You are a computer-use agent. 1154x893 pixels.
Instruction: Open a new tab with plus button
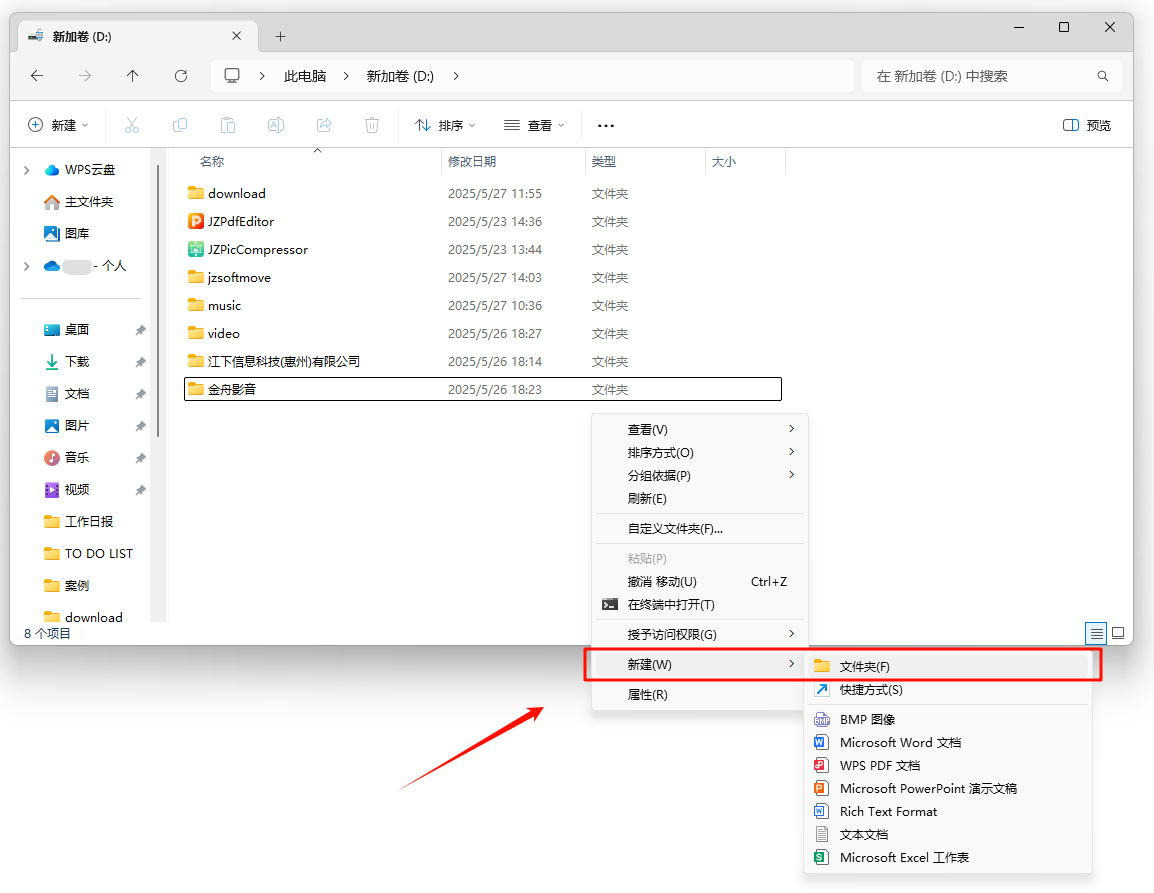280,36
